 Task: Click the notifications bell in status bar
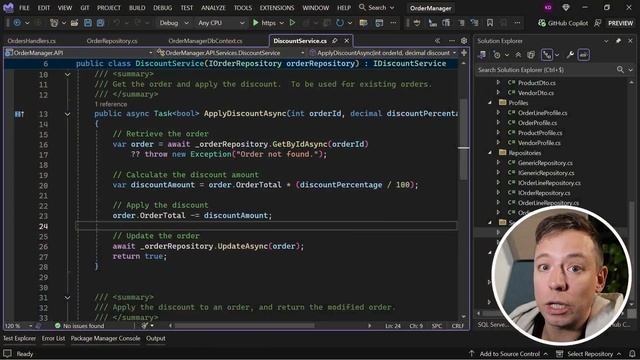coord(632,353)
